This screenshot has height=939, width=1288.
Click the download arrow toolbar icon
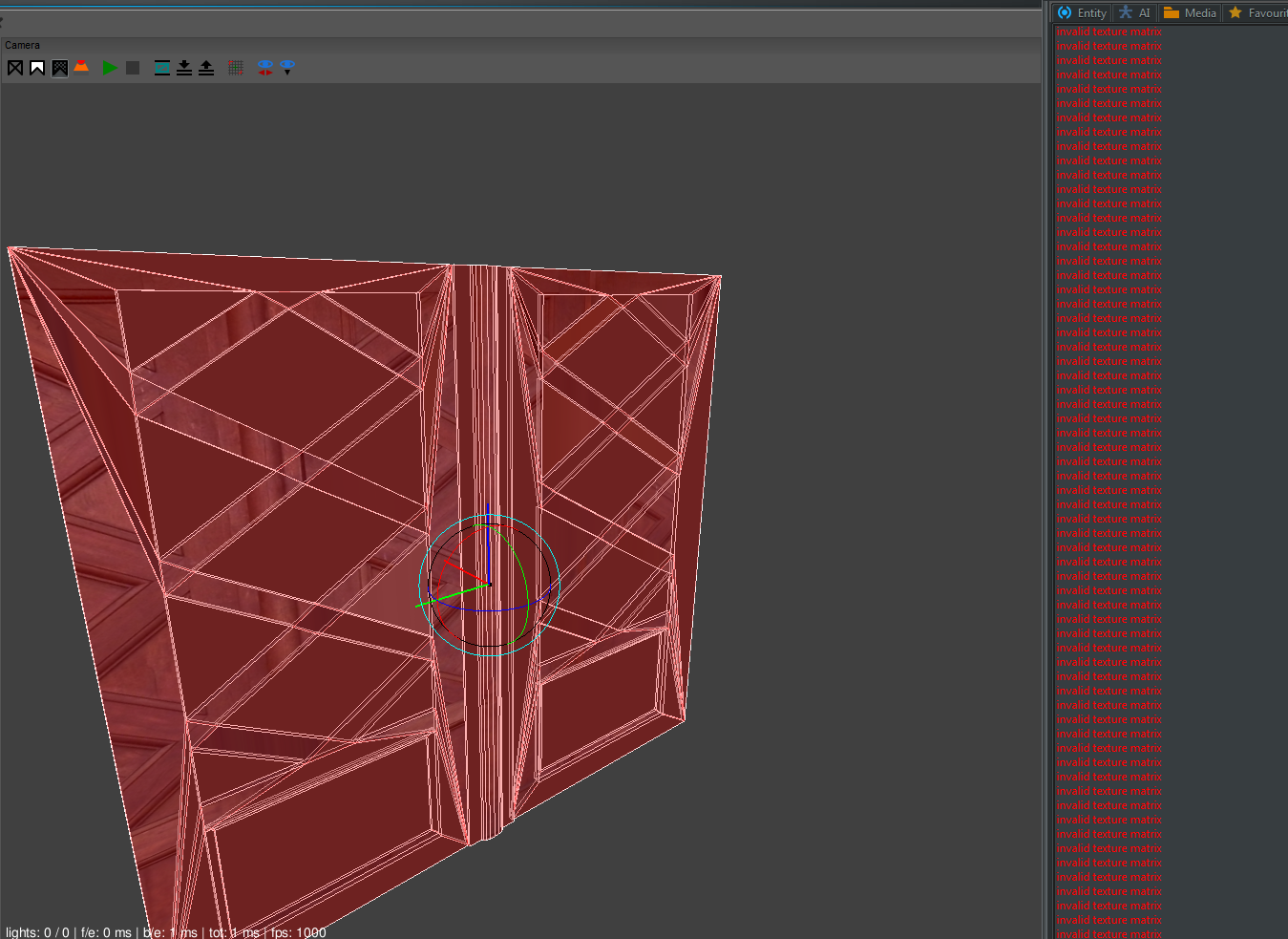[184, 68]
